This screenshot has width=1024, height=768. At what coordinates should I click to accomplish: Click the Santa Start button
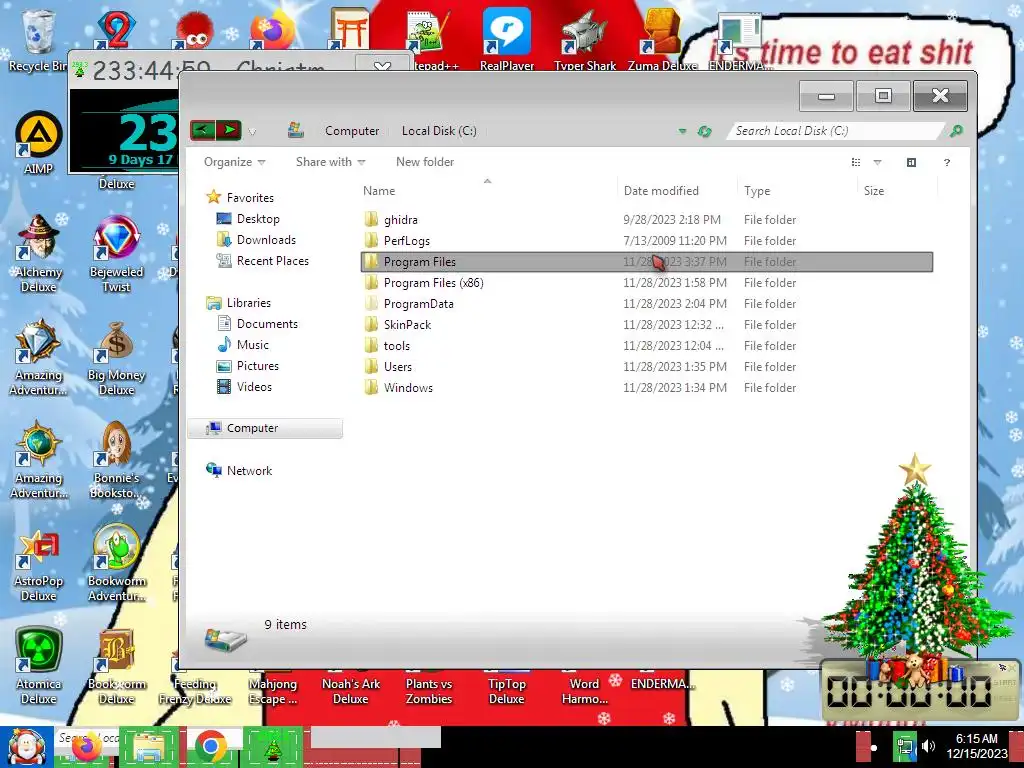26,746
